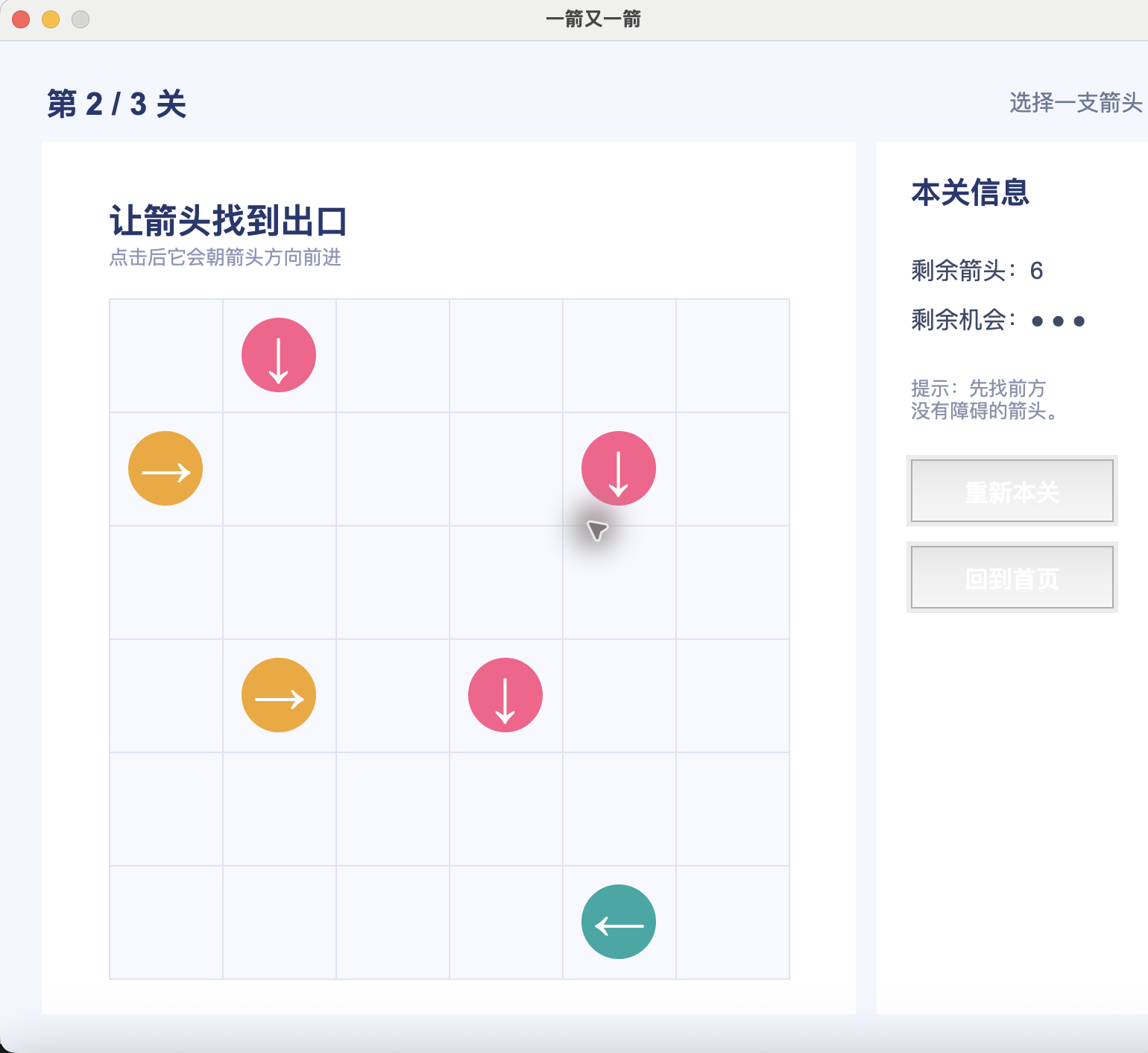1148x1053 pixels.
Task: Click the 回到首页 return home button
Action: point(1012,577)
